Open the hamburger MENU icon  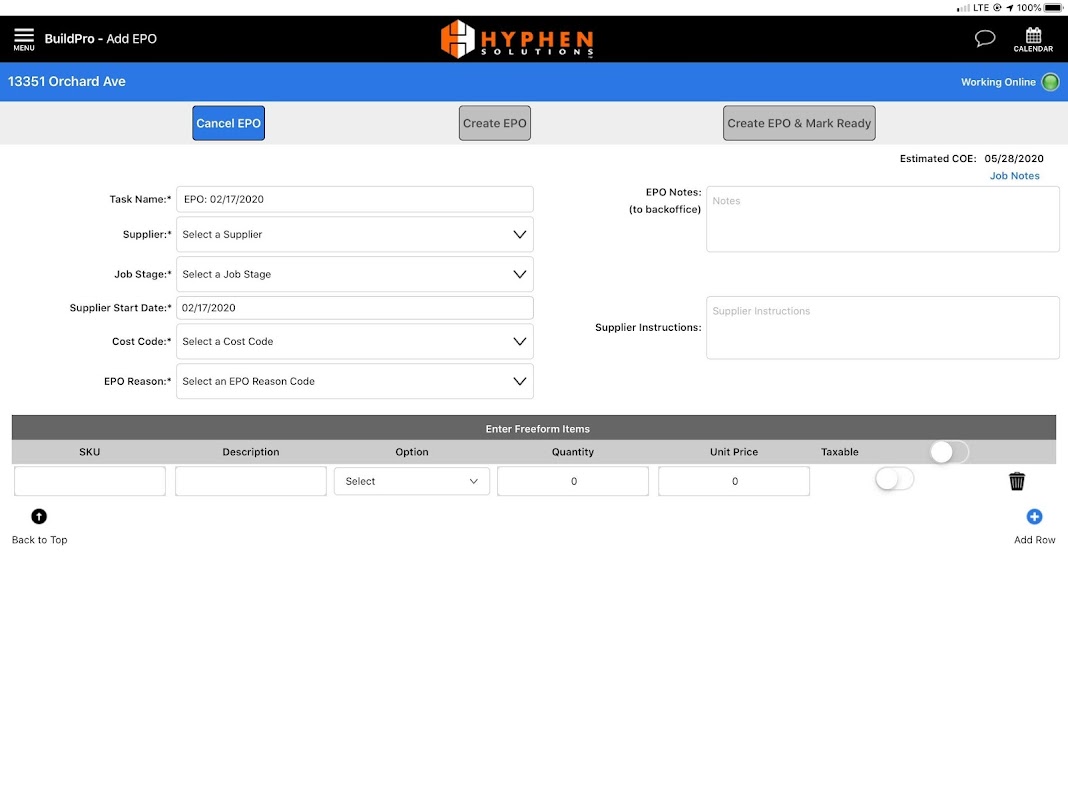coord(24,39)
